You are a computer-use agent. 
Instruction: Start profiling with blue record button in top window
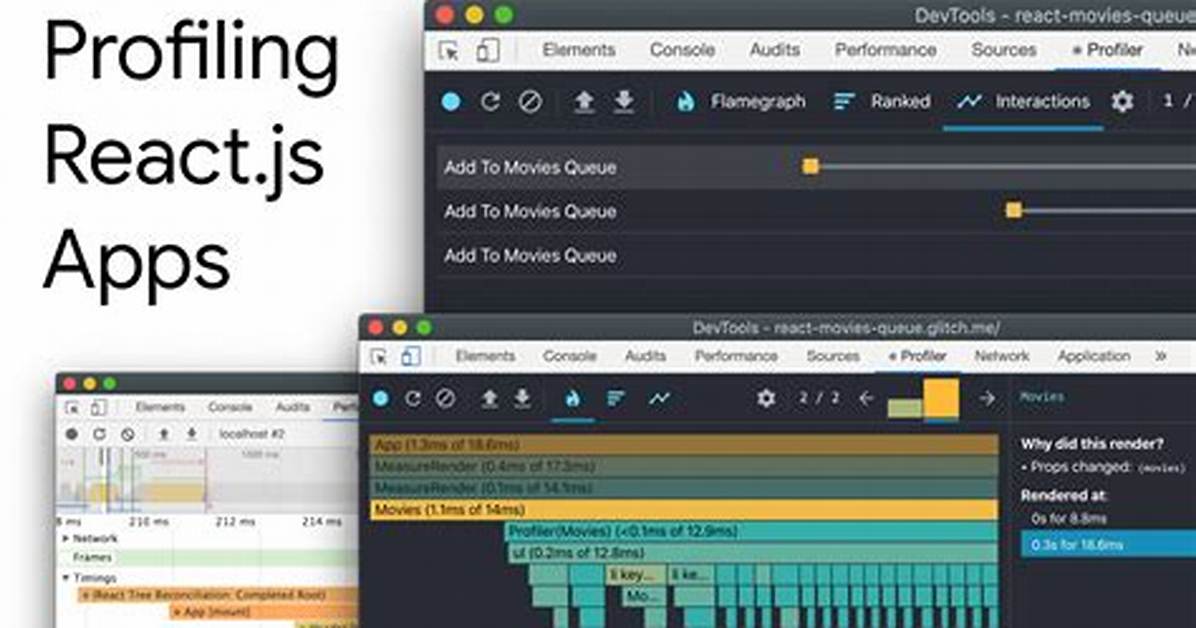click(x=451, y=101)
